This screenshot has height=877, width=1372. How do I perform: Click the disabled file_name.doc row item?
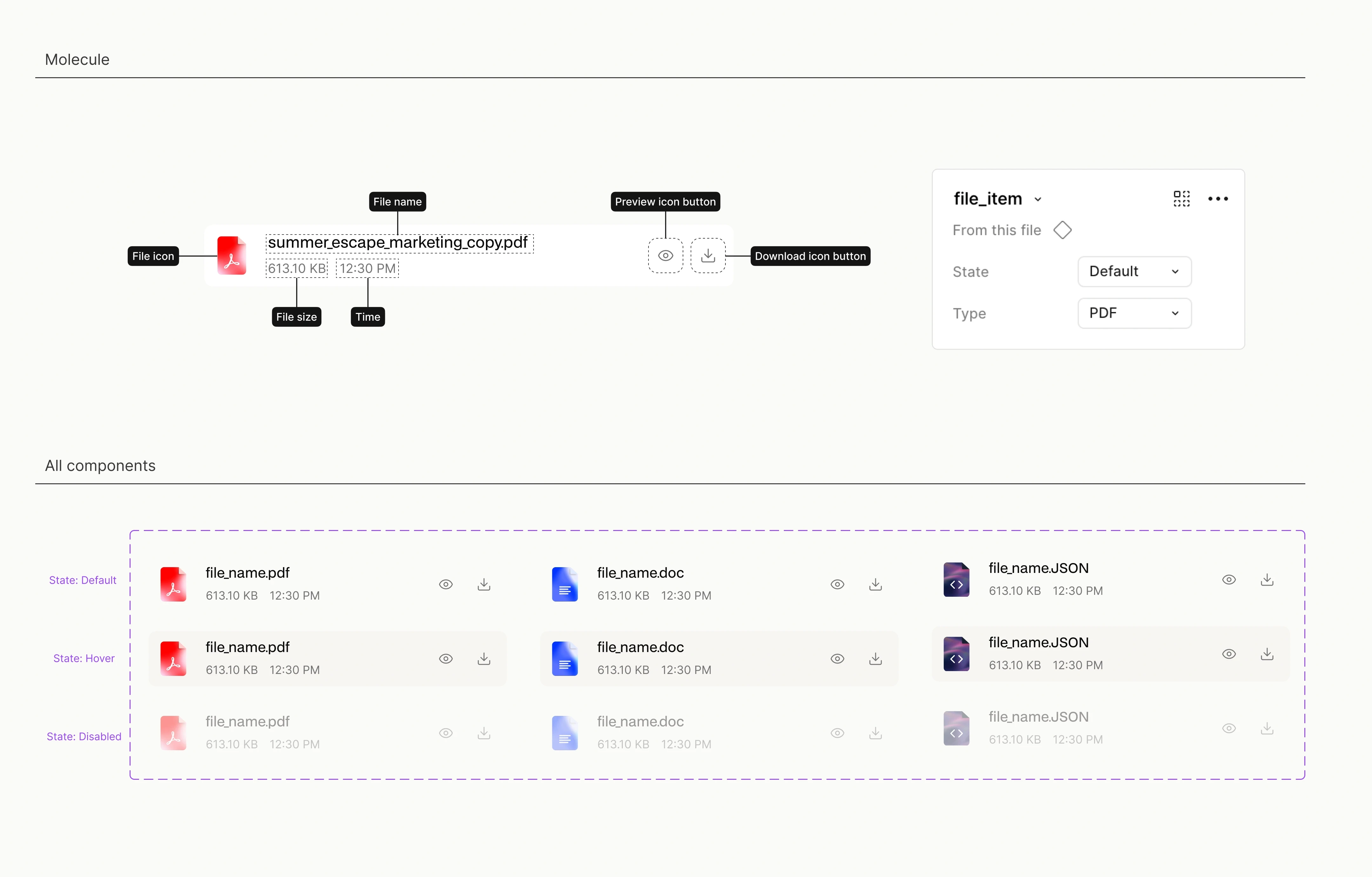click(640, 722)
